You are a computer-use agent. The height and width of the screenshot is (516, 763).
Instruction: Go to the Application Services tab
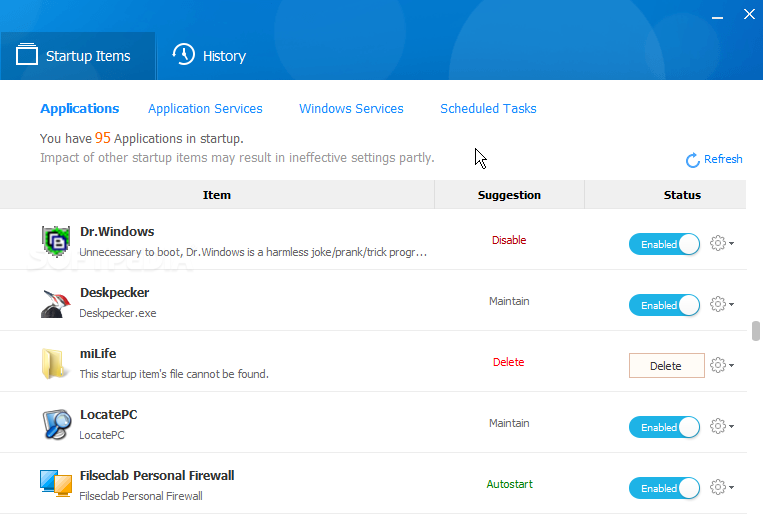(x=205, y=109)
